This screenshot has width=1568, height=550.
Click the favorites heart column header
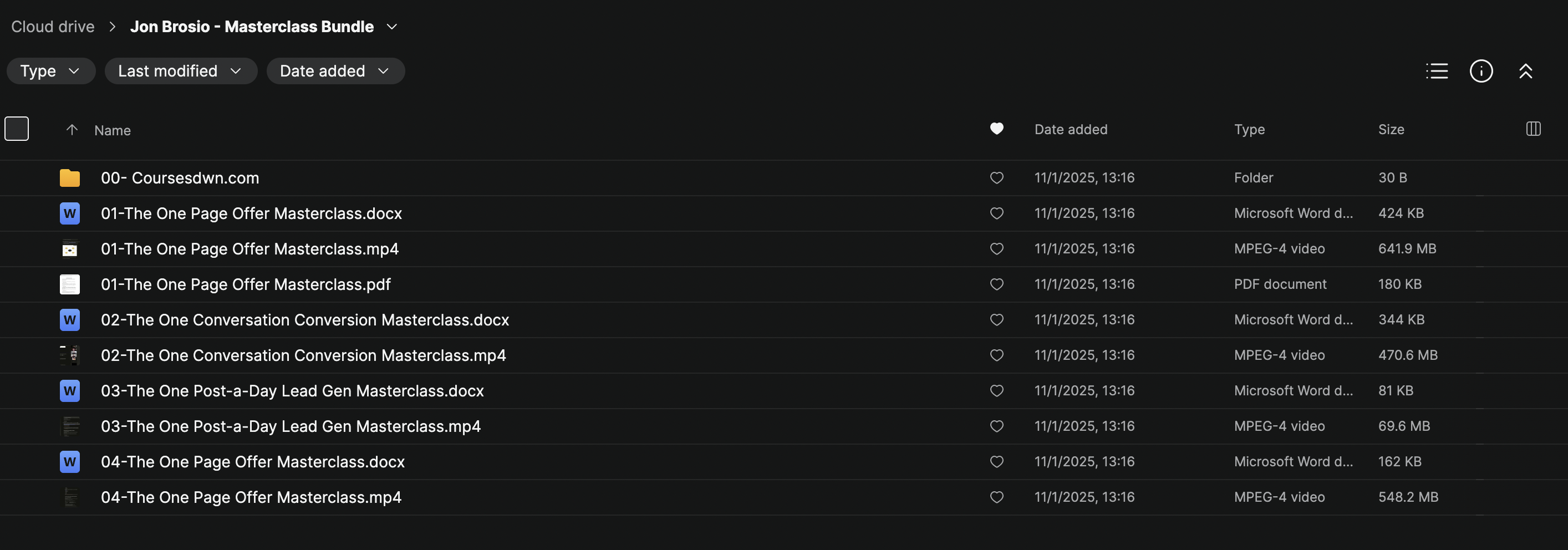[996, 129]
